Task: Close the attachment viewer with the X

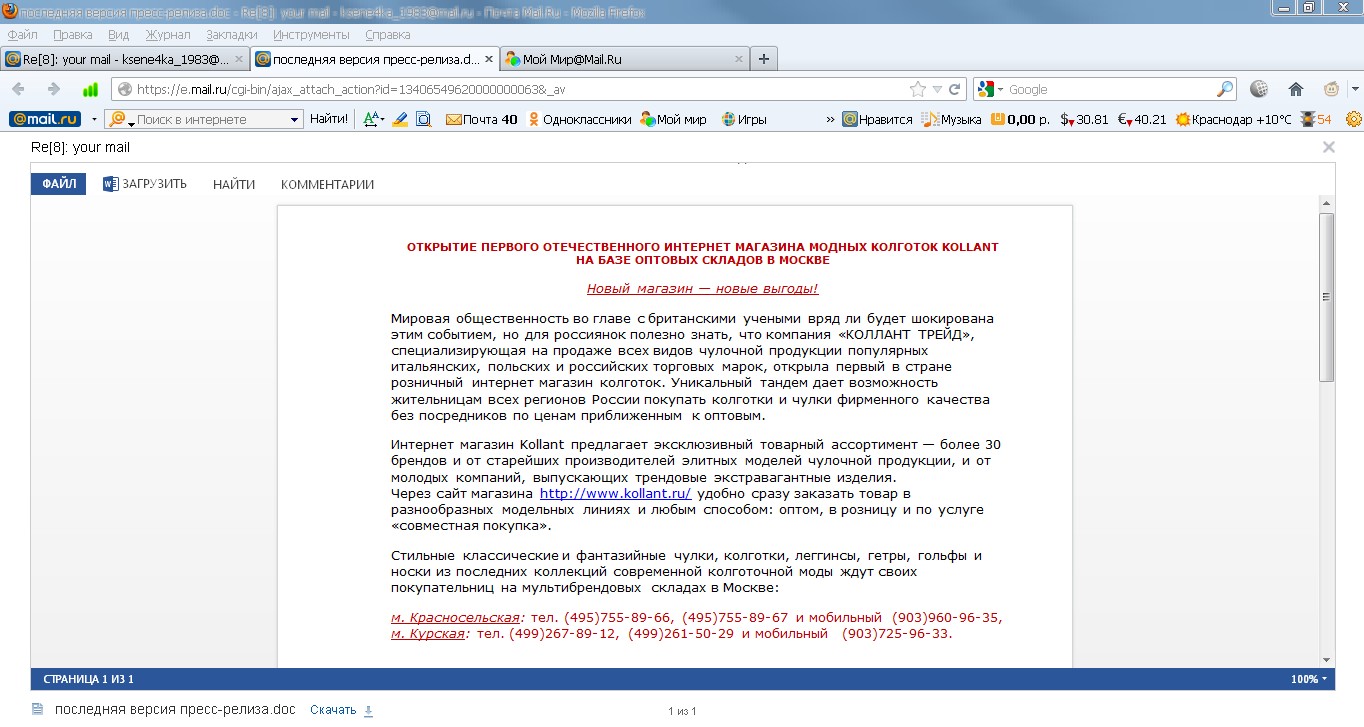Action: click(x=1328, y=147)
